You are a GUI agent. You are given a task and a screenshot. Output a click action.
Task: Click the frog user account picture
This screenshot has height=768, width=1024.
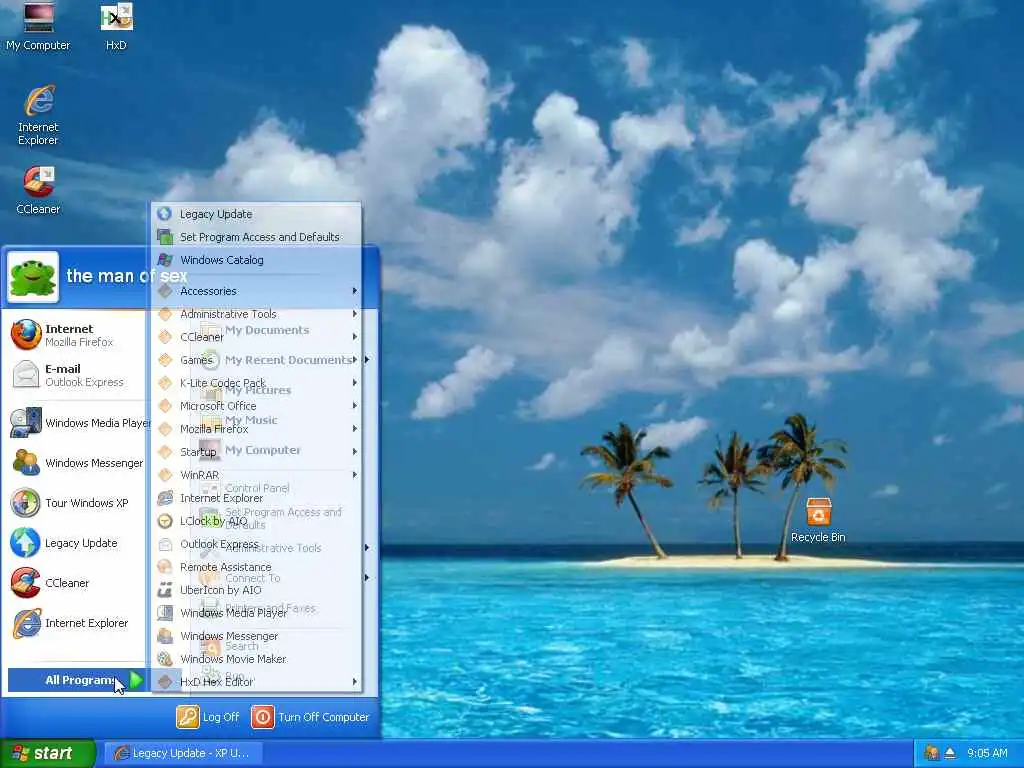point(33,277)
